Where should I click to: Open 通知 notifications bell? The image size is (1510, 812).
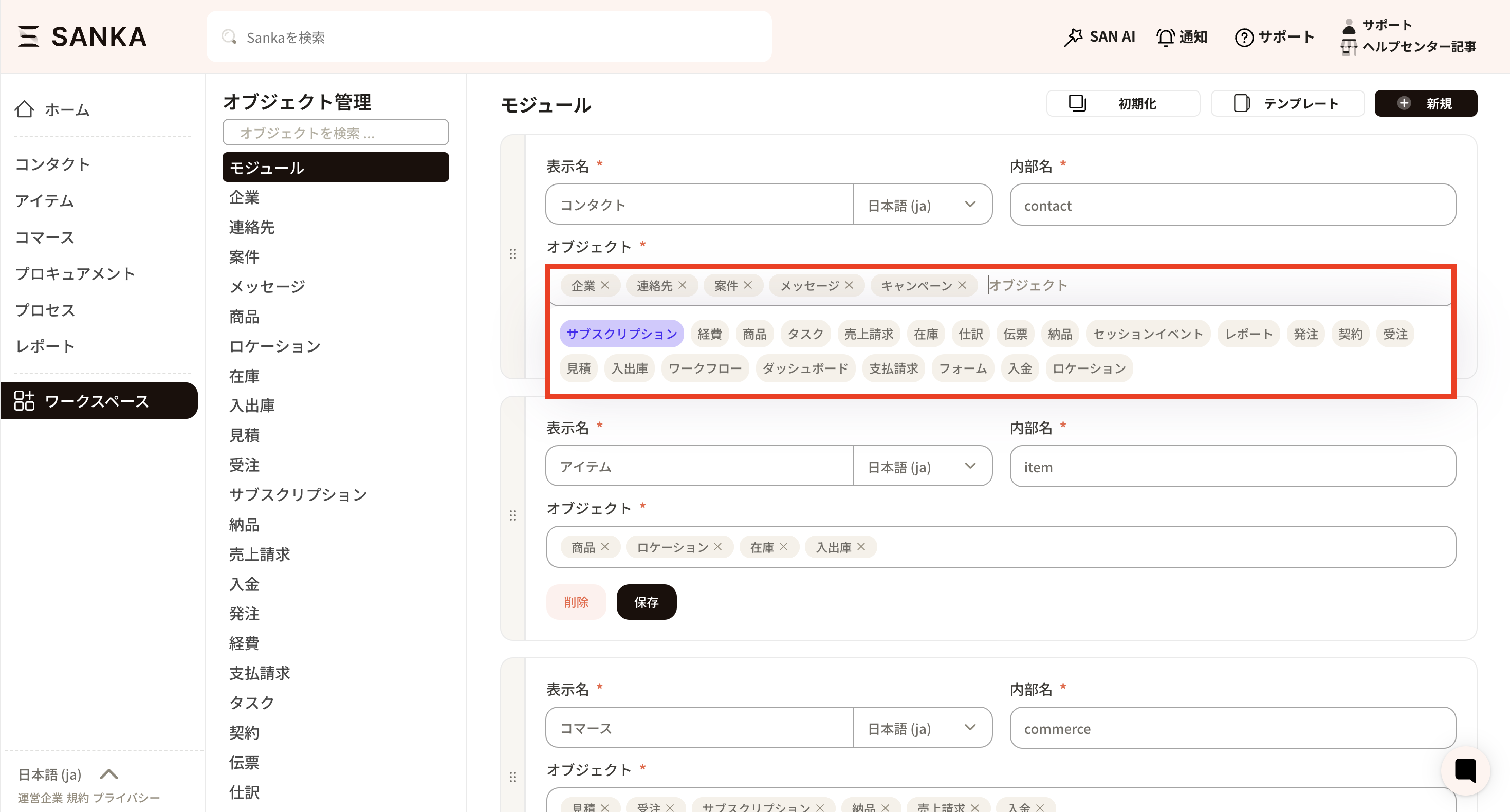1182,37
